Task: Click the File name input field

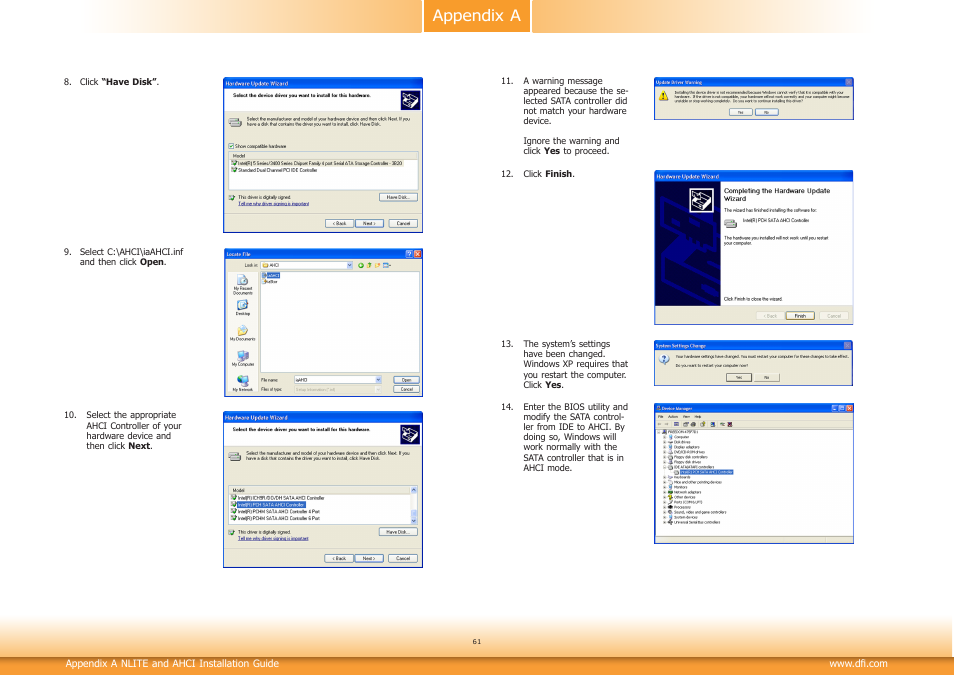Action: (x=338, y=380)
